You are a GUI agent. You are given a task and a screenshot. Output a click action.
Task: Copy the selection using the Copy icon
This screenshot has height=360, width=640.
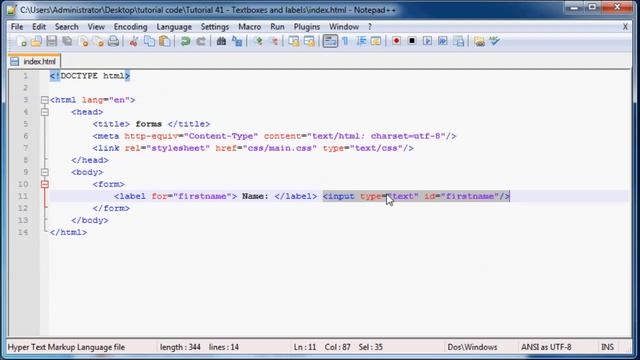click(149, 41)
